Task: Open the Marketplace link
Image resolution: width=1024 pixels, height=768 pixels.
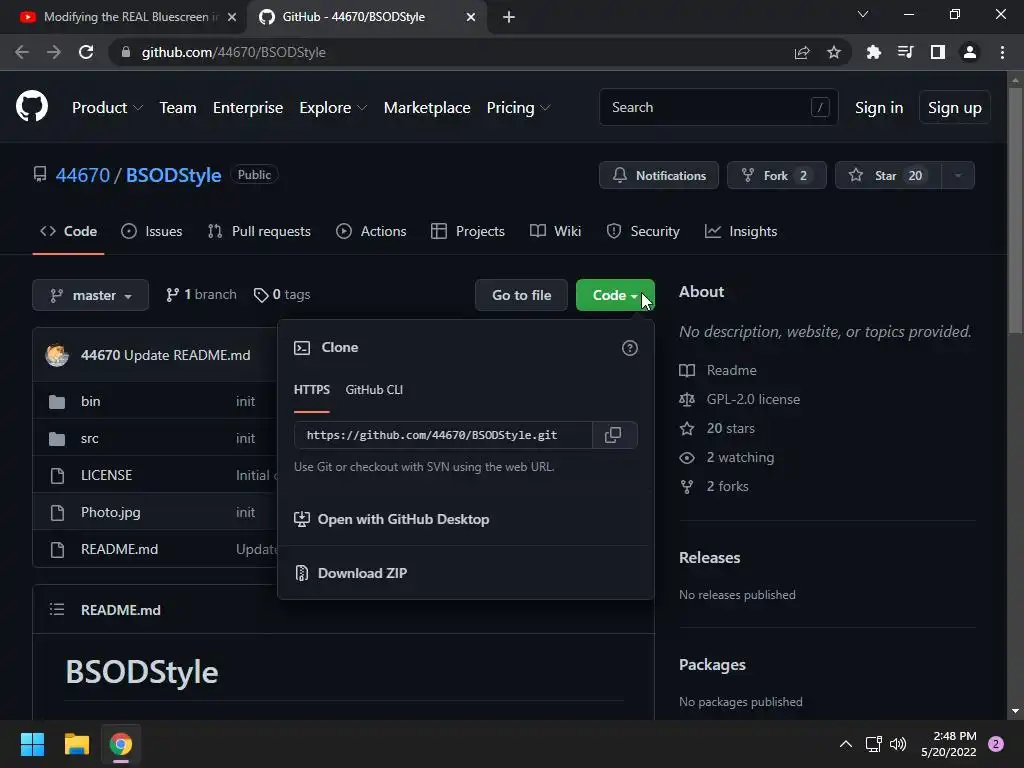Action: (x=427, y=108)
